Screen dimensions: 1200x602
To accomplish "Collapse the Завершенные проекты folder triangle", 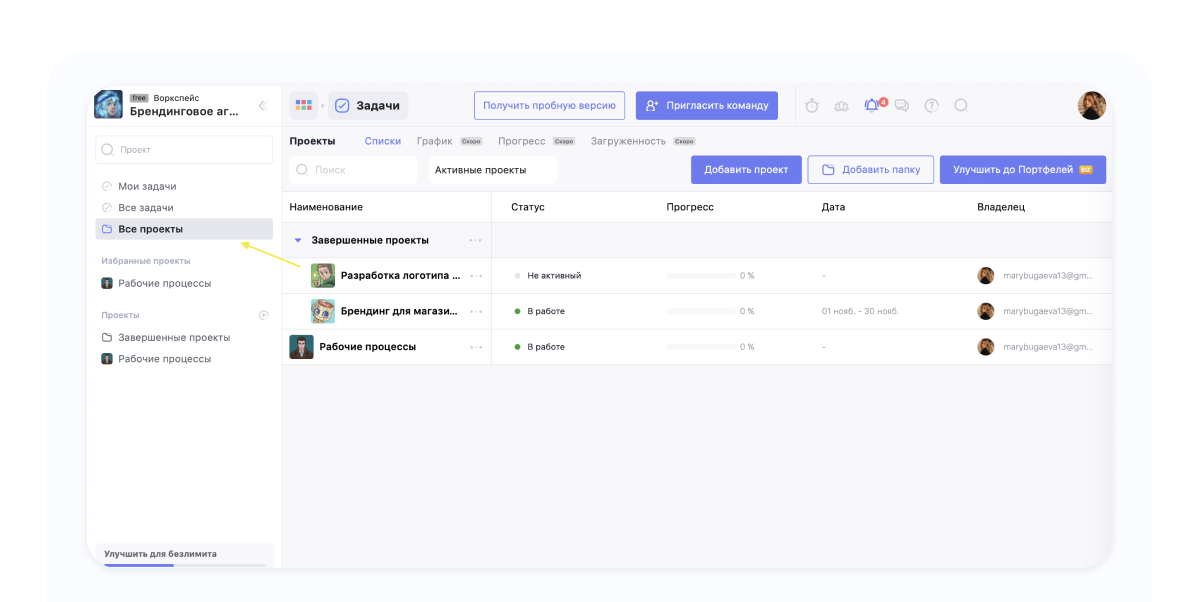I will pyautogui.click(x=298, y=240).
